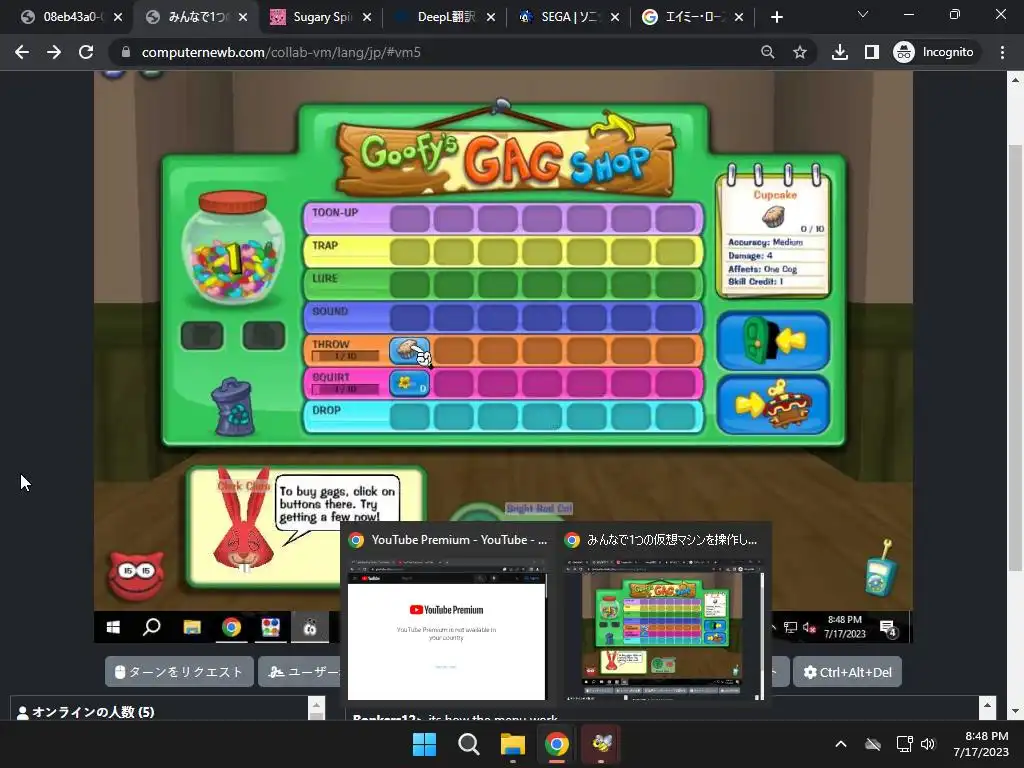Select the Cupcake gag in the Throw row

click(409, 351)
